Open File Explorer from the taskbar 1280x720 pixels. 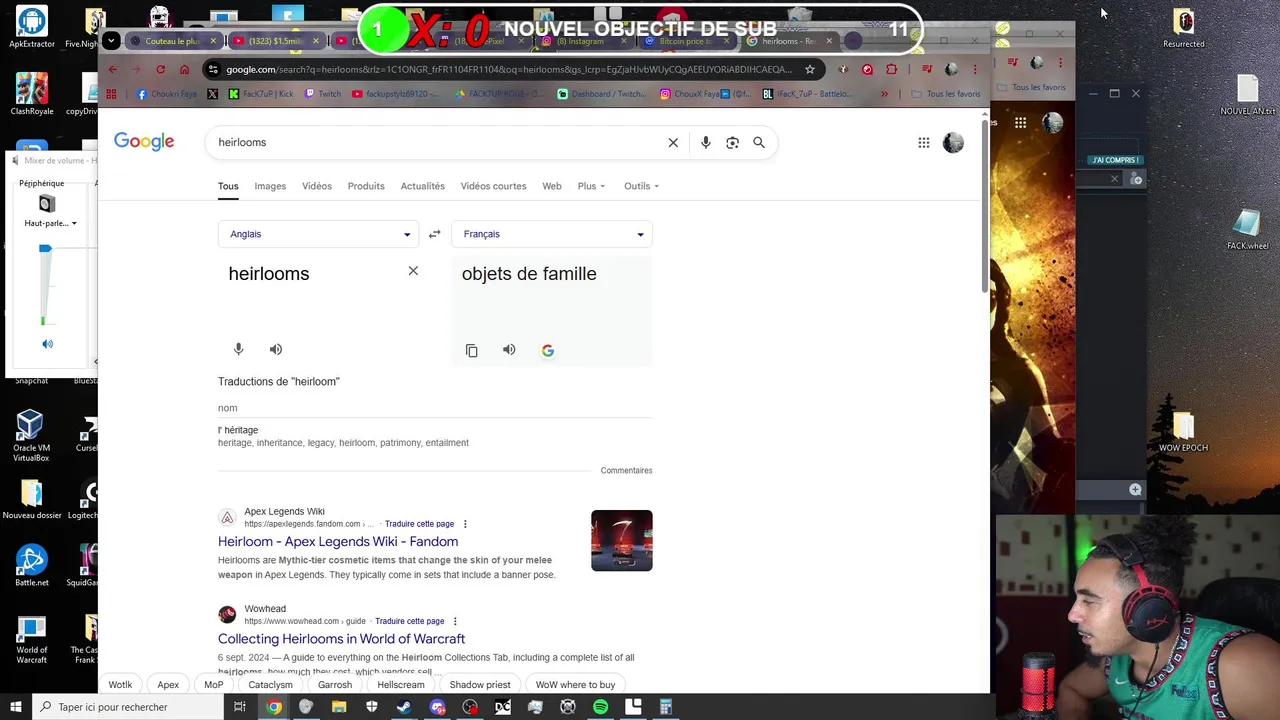coord(339,707)
